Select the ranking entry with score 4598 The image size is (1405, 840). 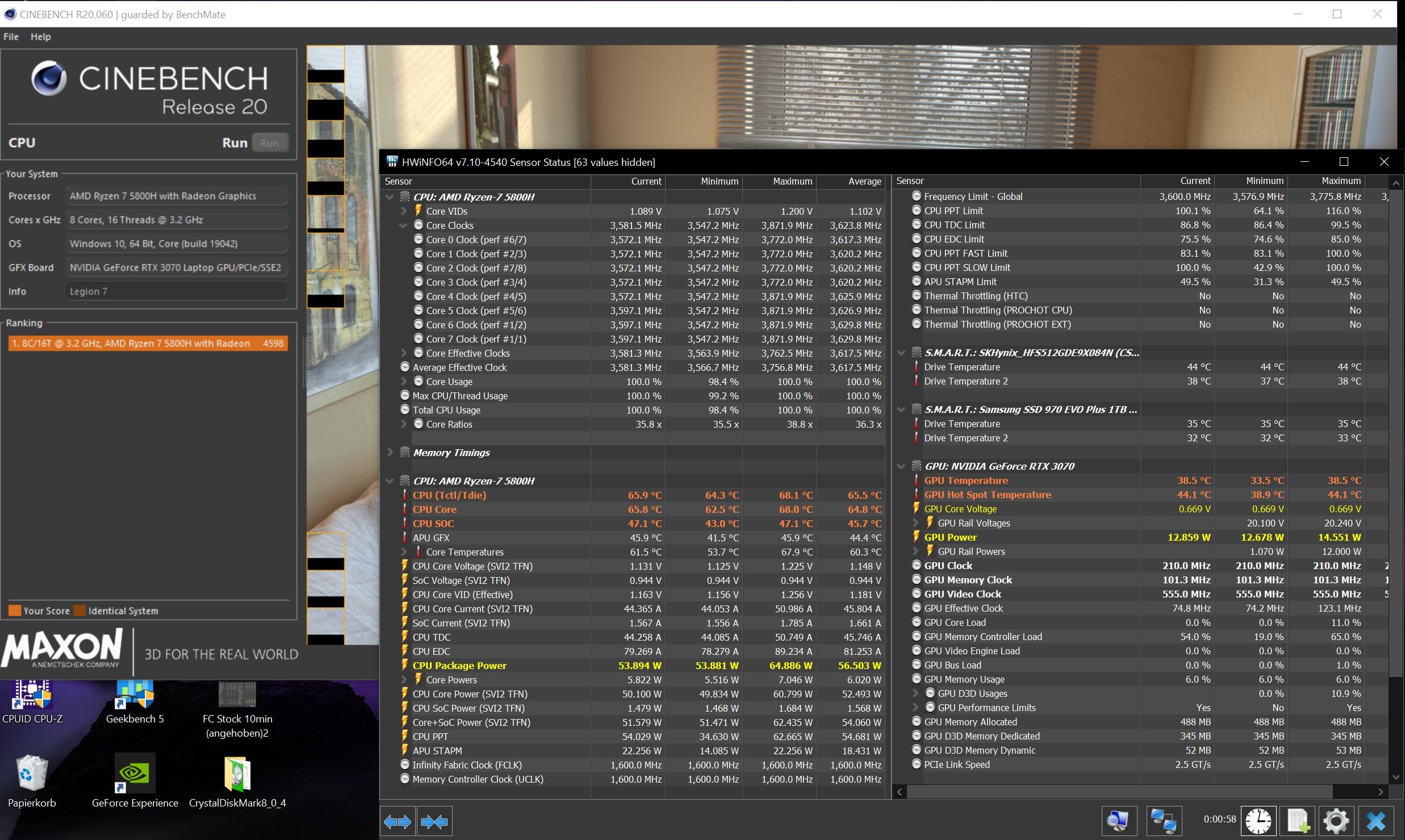[x=148, y=343]
